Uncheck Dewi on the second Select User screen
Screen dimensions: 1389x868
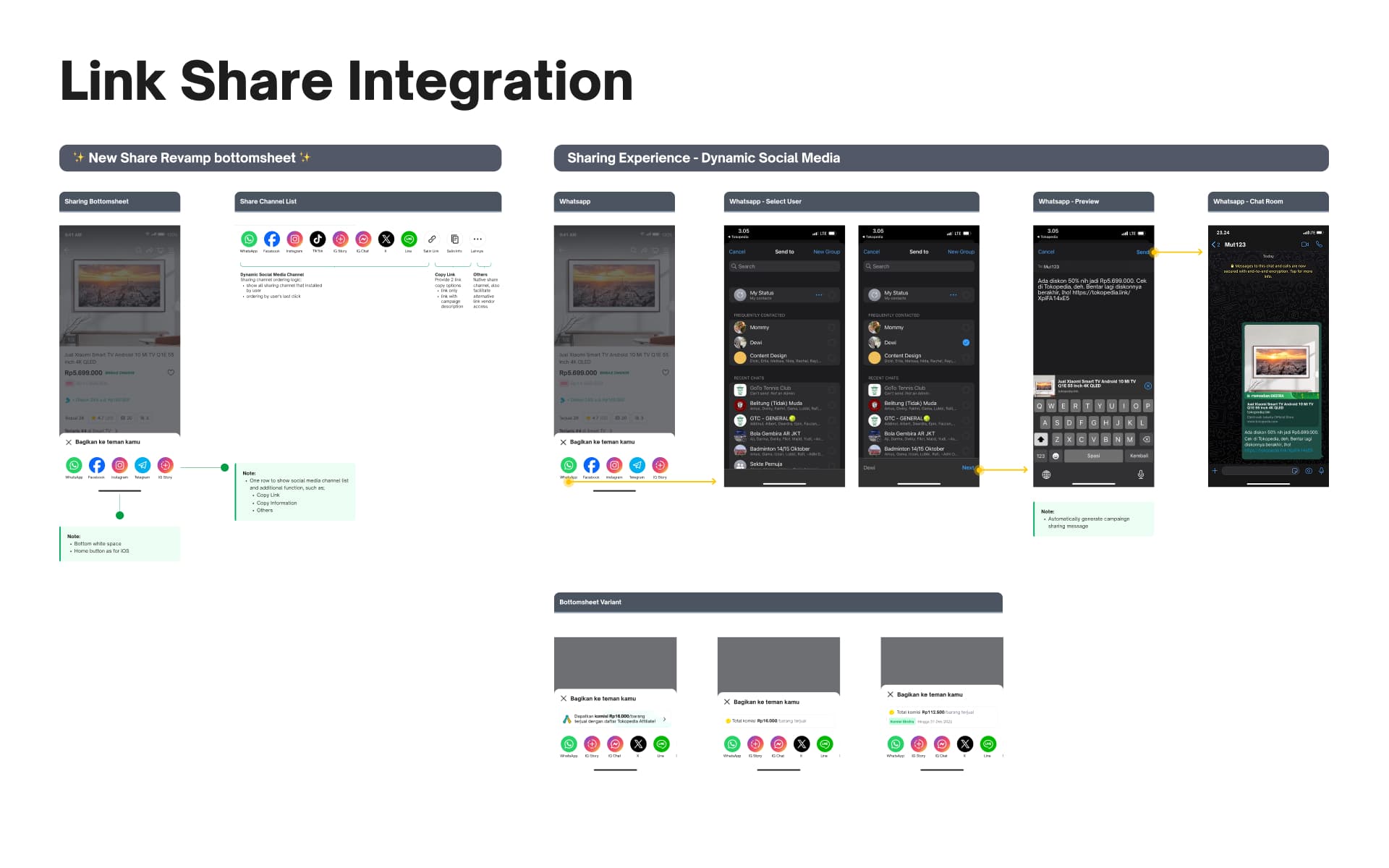(x=966, y=343)
